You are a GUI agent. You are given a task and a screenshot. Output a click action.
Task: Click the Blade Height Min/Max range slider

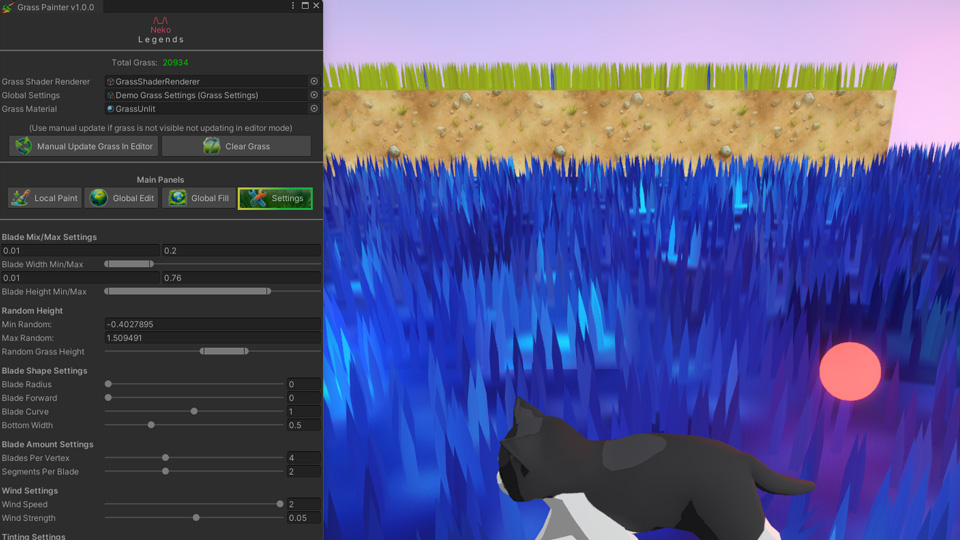coord(188,292)
